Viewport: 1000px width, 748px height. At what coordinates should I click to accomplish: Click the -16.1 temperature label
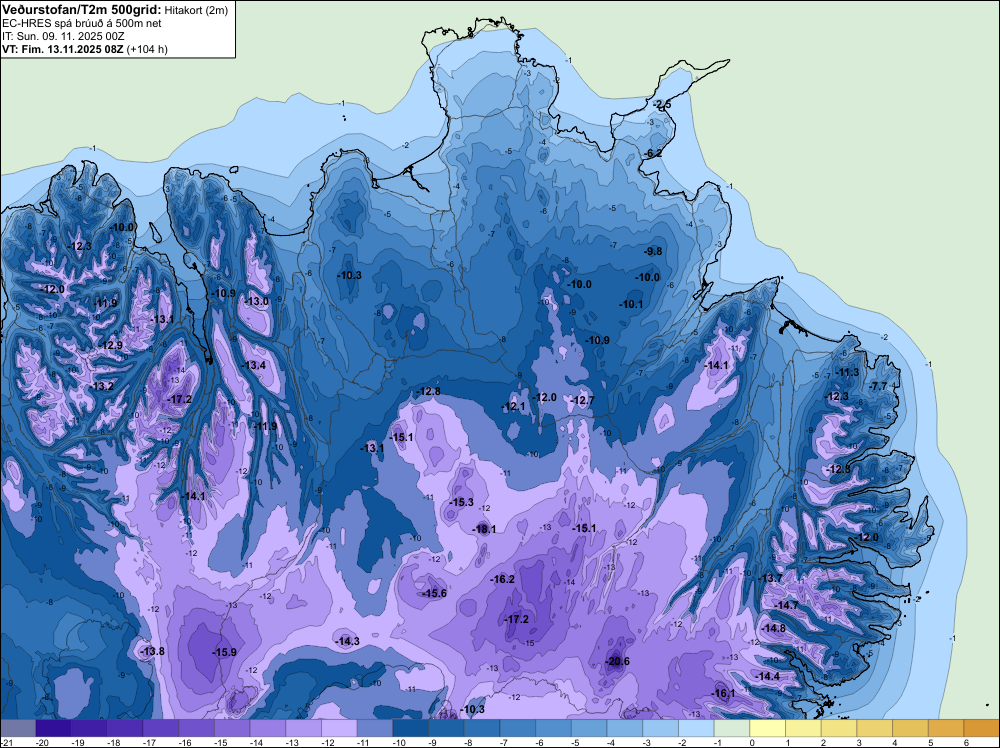point(723,693)
